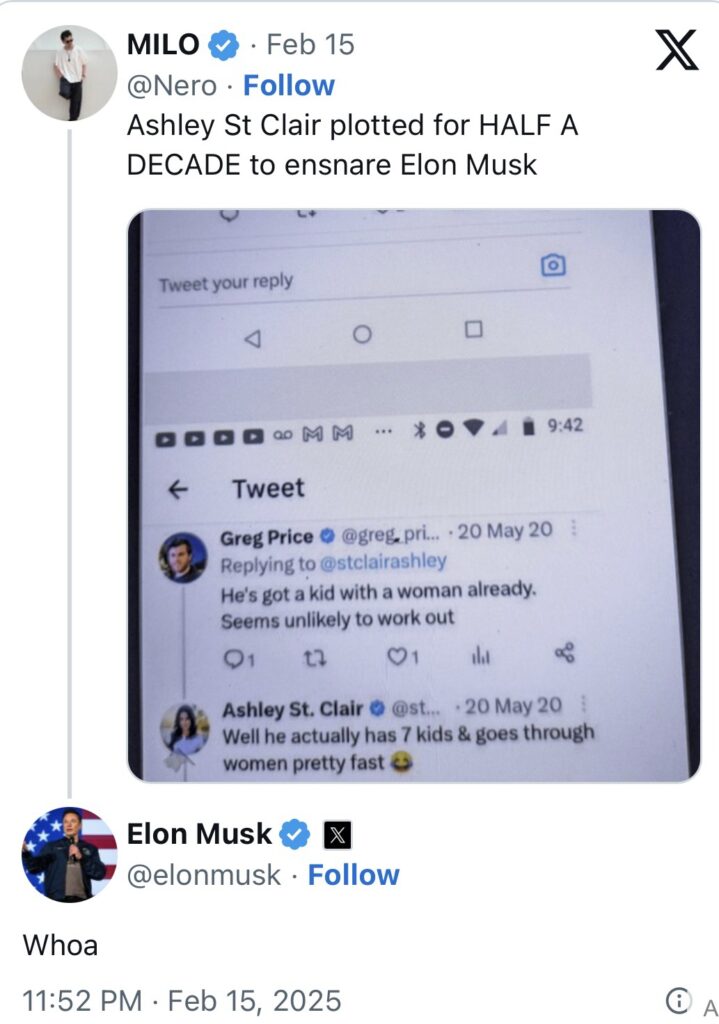
Task: Follow the @elonmusk account
Action: (x=353, y=875)
